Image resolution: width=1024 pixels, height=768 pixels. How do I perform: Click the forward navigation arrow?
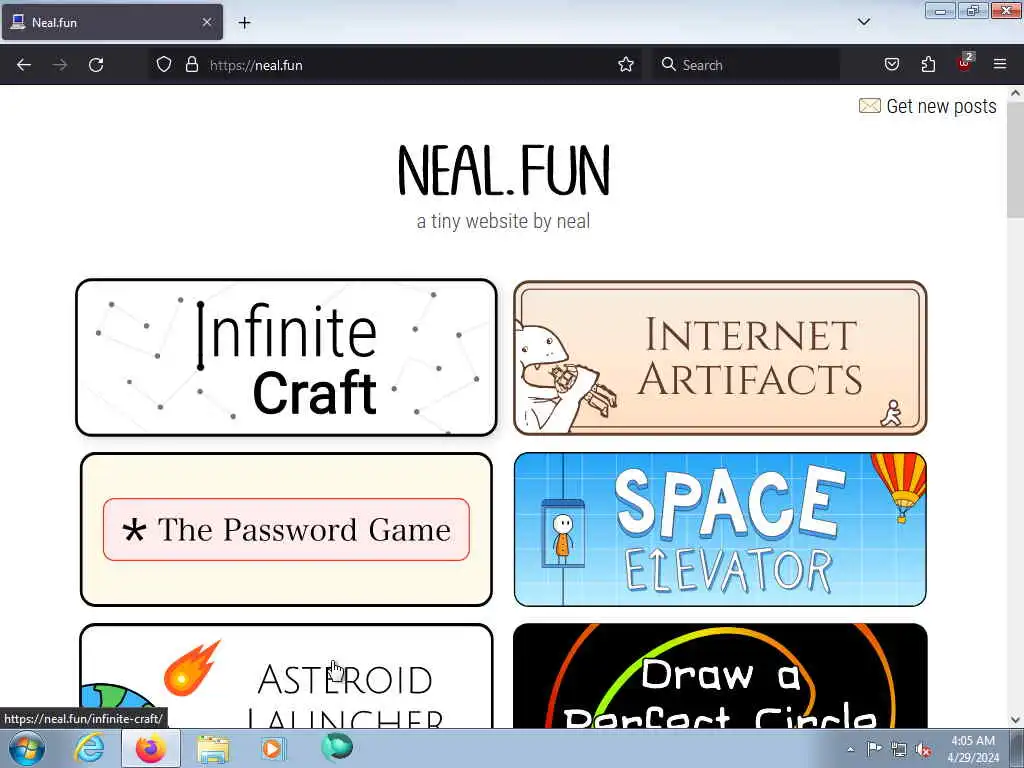pos(60,65)
